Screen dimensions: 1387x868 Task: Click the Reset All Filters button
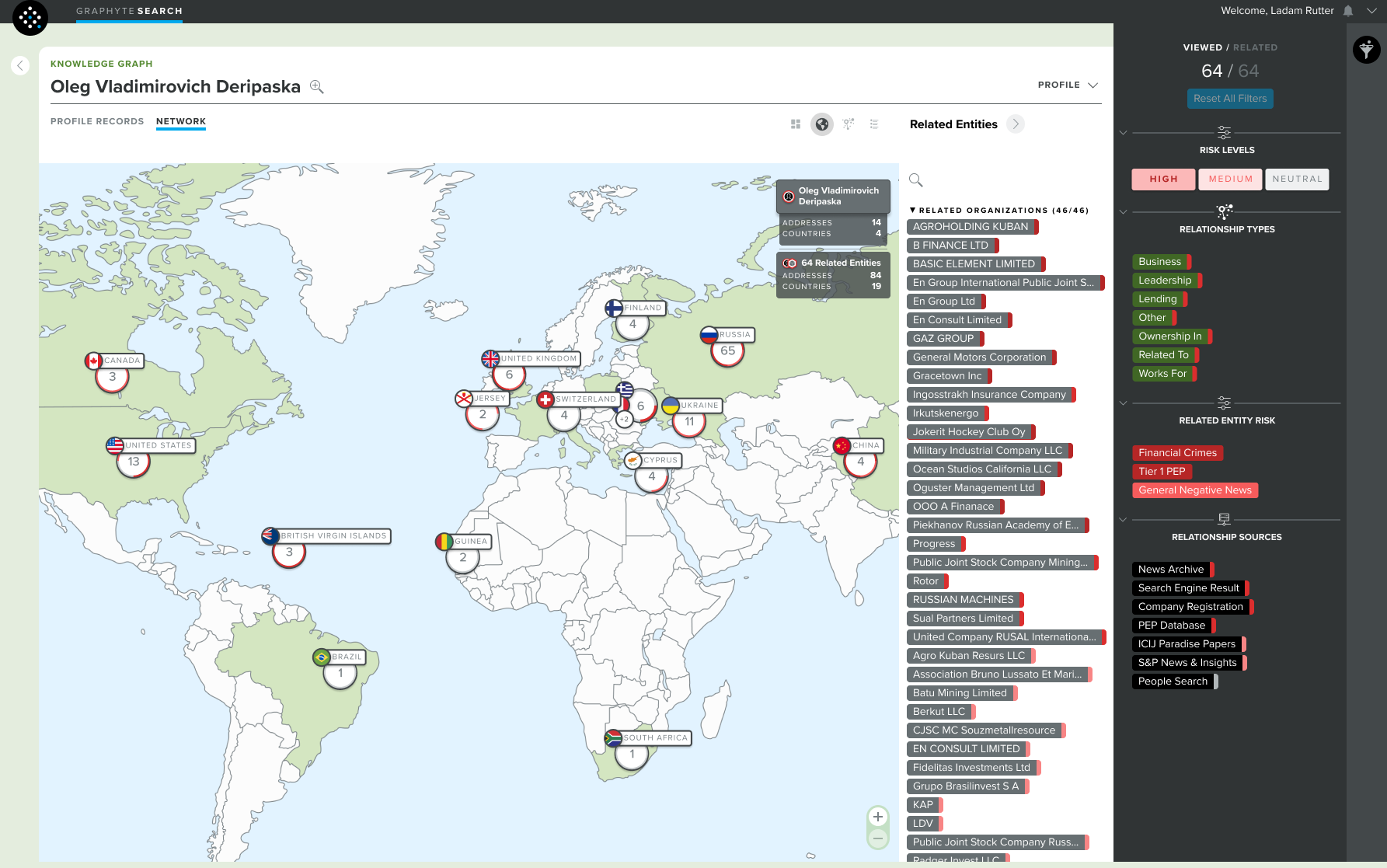pyautogui.click(x=1230, y=99)
